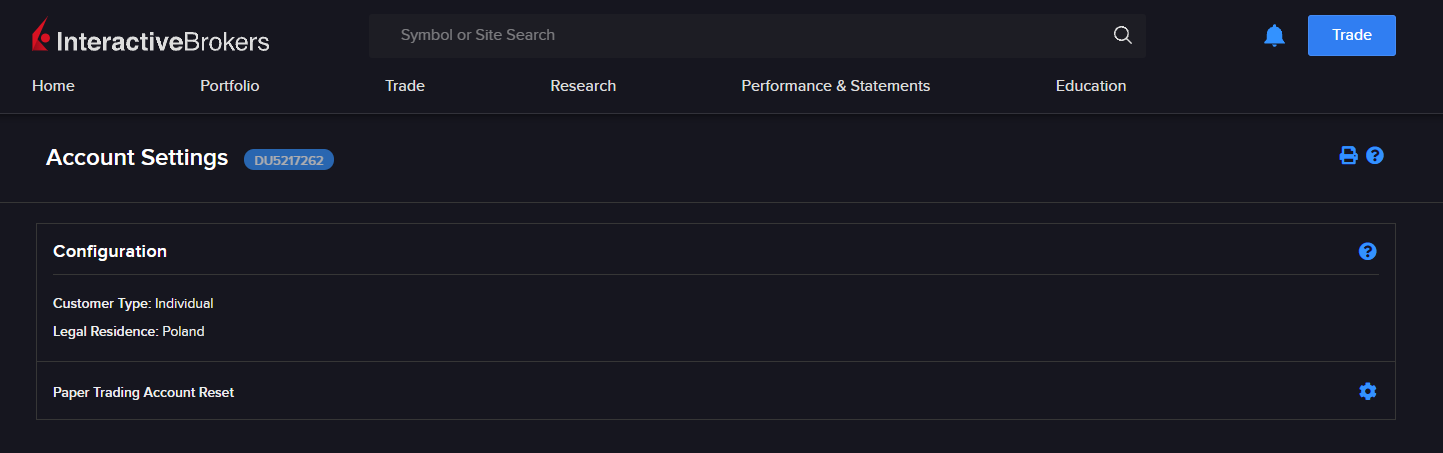
Task: Open help next to the print icon
Action: coord(1375,155)
